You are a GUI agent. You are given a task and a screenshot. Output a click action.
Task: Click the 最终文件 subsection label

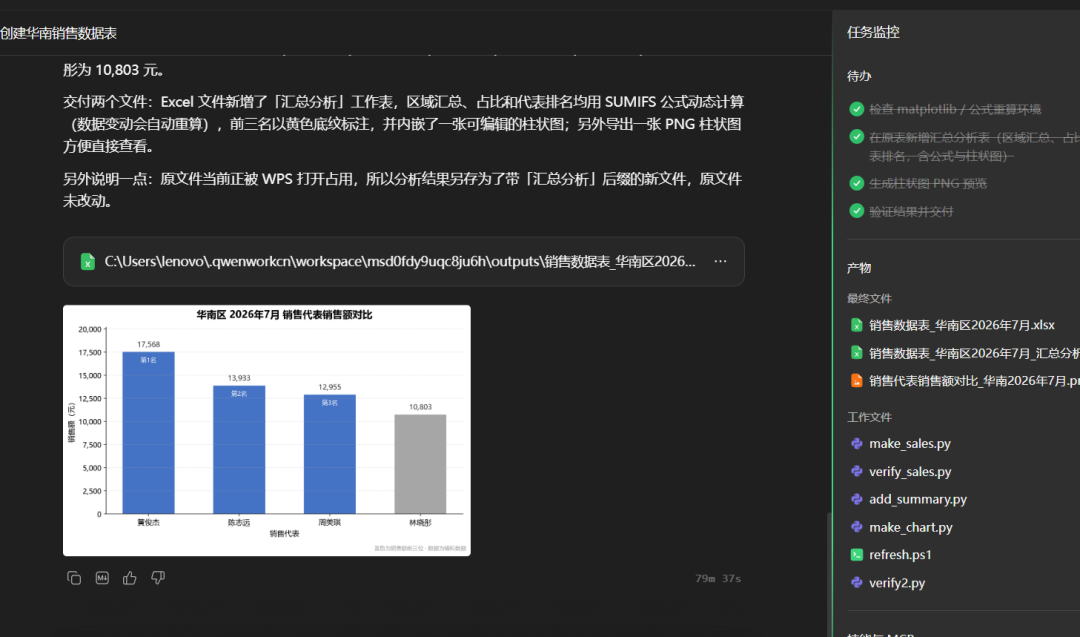coord(869,299)
